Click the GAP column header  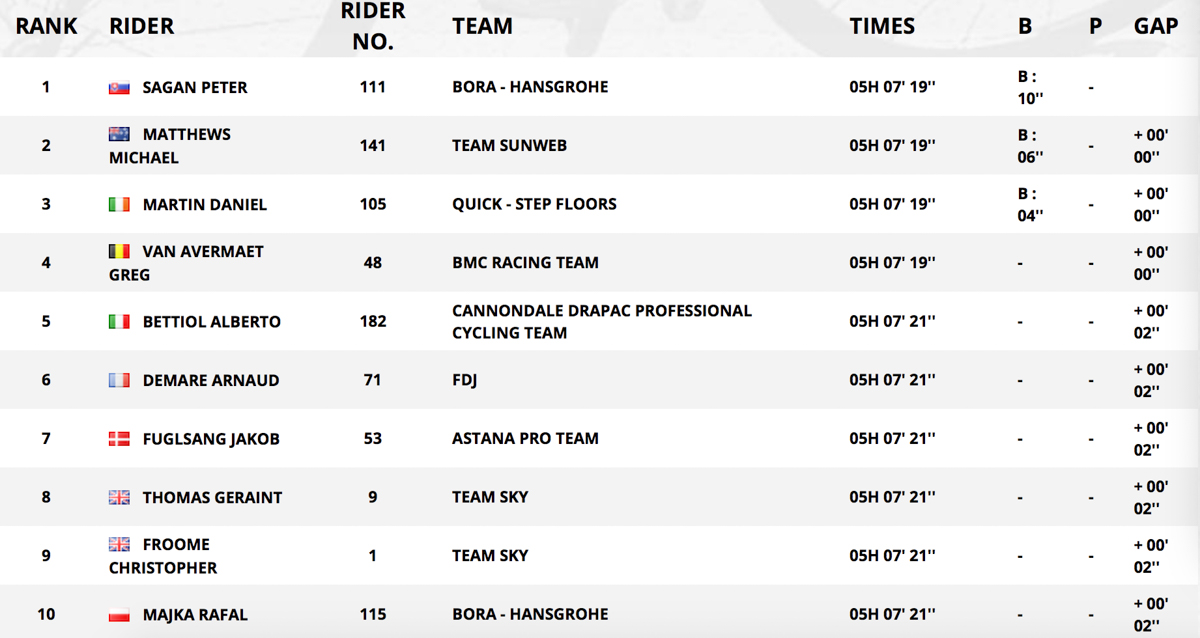[x=1156, y=27]
